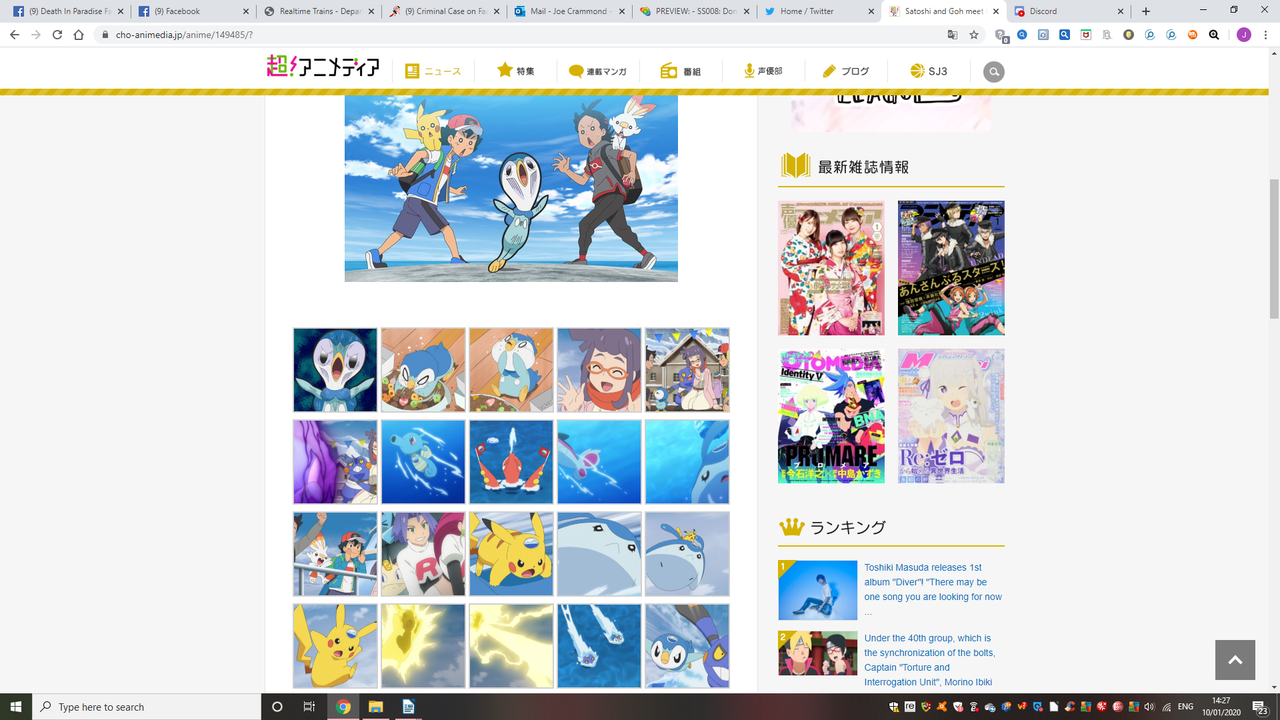Viewport: 1280px width, 720px height.
Task: Click the ENG language indicator in tray
Action: 1185,707
